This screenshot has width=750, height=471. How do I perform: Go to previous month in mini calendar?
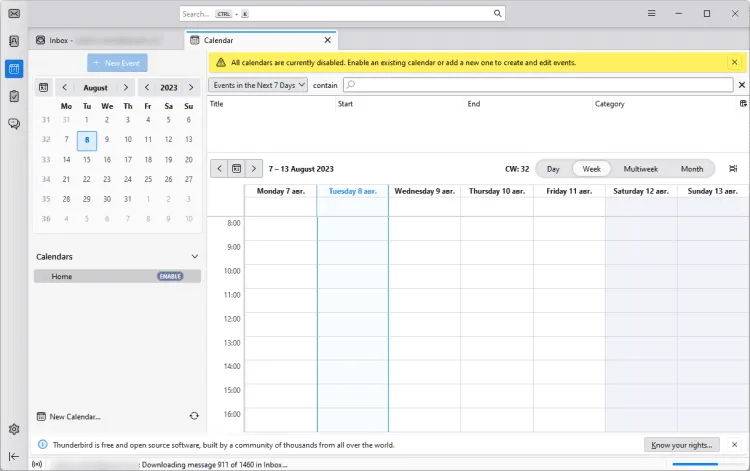tap(65, 88)
